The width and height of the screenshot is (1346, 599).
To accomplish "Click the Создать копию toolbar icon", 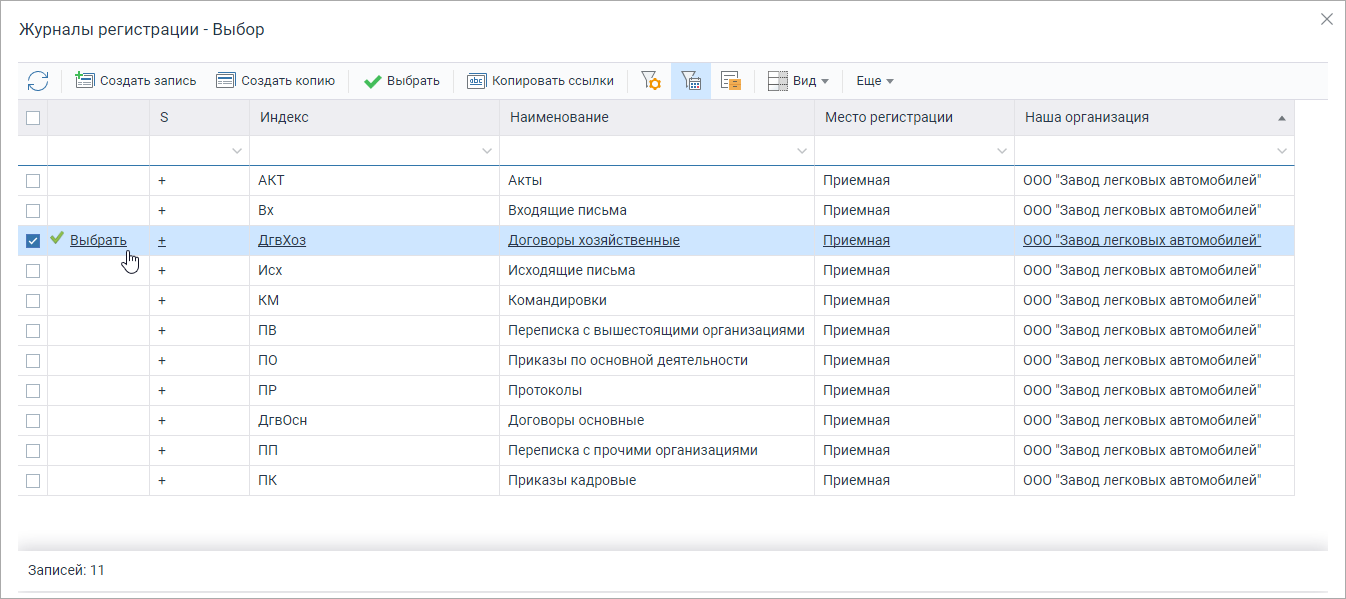I will (x=226, y=81).
